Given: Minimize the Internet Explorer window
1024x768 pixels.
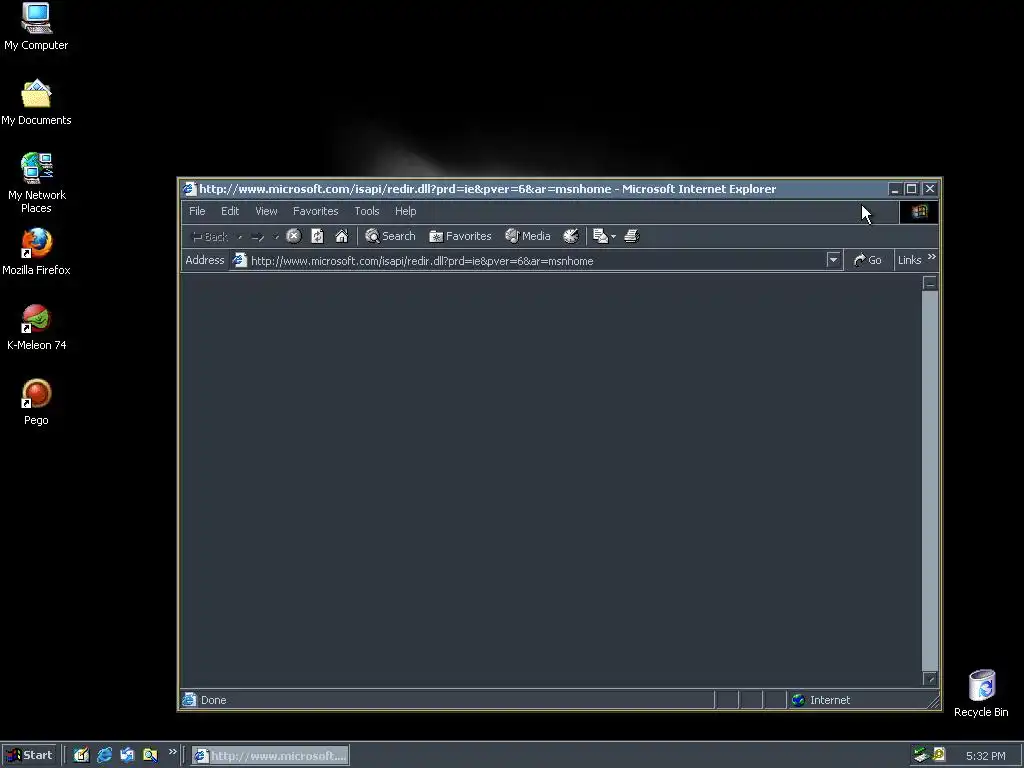Looking at the screenshot, I should pos(895,189).
